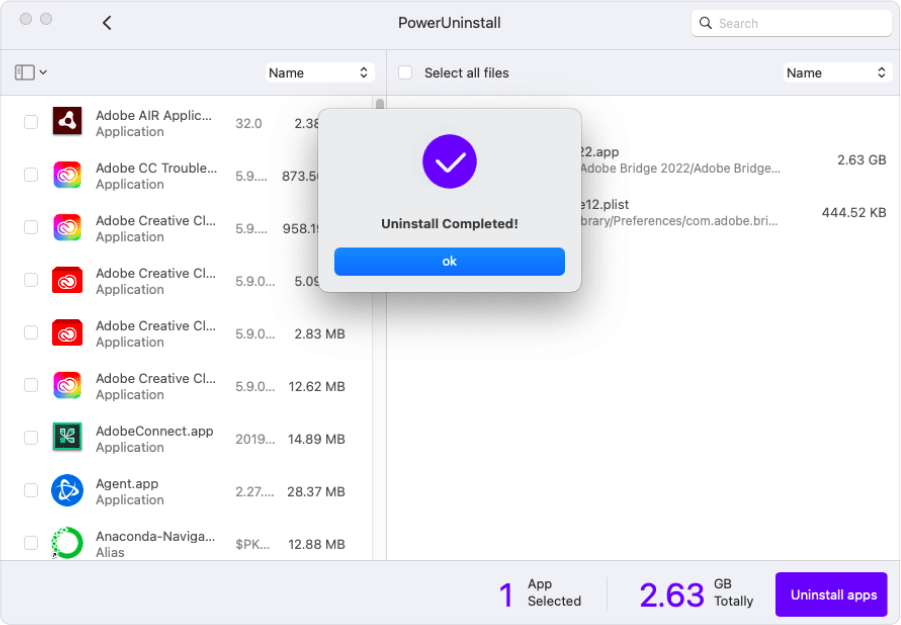The image size is (901, 625).
Task: Select the Adobe CC Trouble... row name
Action: click(156, 168)
